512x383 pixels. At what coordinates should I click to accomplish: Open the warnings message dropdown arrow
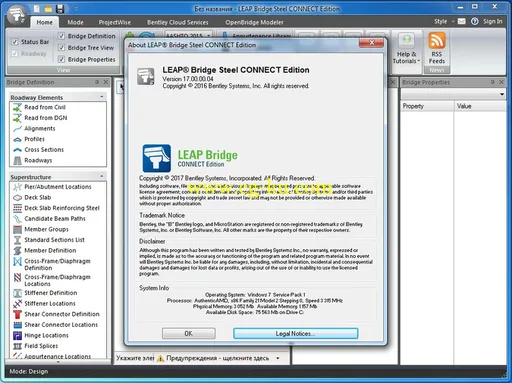click(278, 358)
